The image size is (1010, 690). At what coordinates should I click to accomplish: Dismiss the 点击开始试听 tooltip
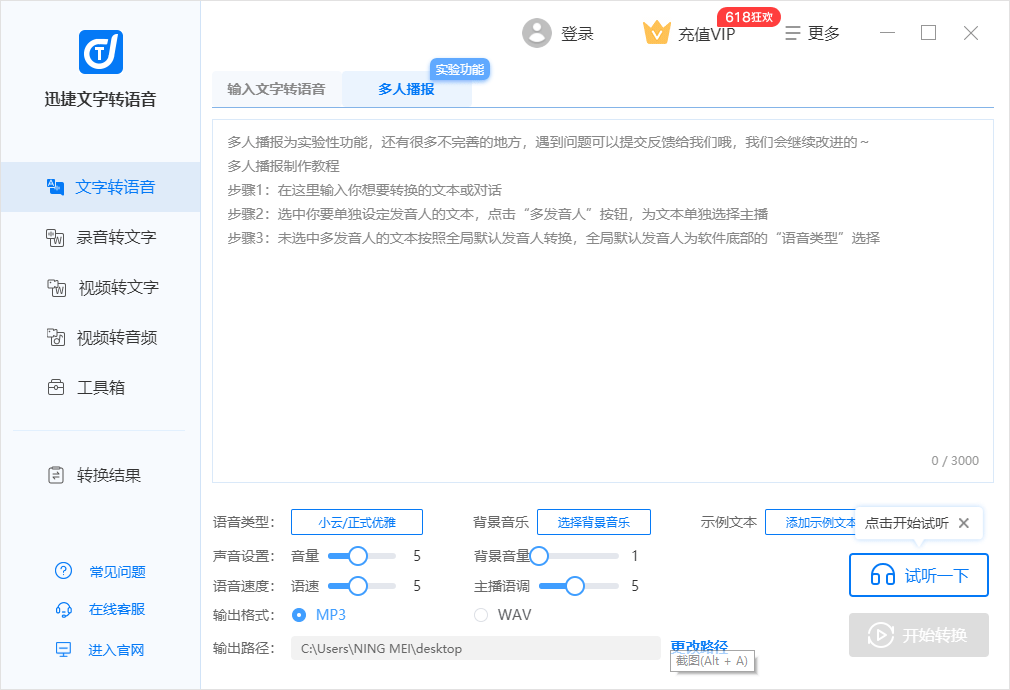[964, 523]
